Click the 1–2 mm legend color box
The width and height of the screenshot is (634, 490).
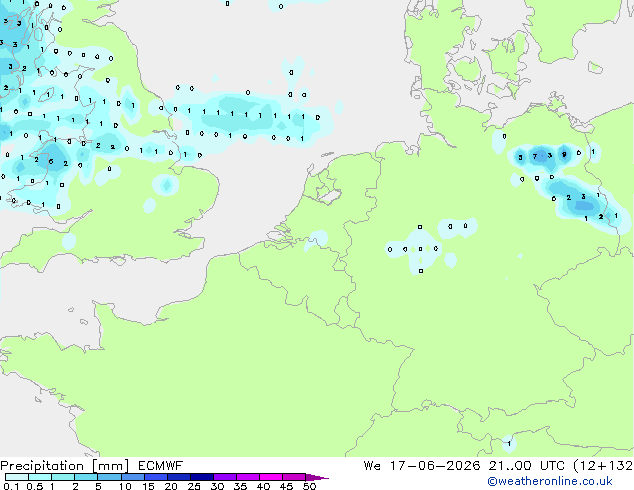pos(63,477)
